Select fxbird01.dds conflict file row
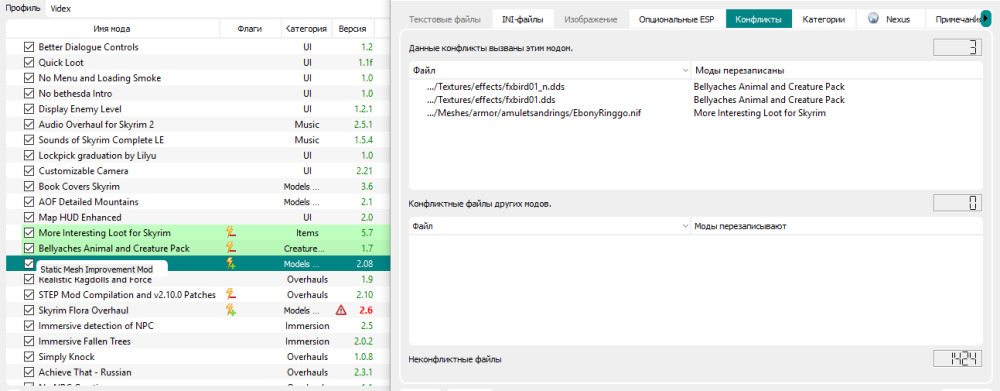 [695, 100]
